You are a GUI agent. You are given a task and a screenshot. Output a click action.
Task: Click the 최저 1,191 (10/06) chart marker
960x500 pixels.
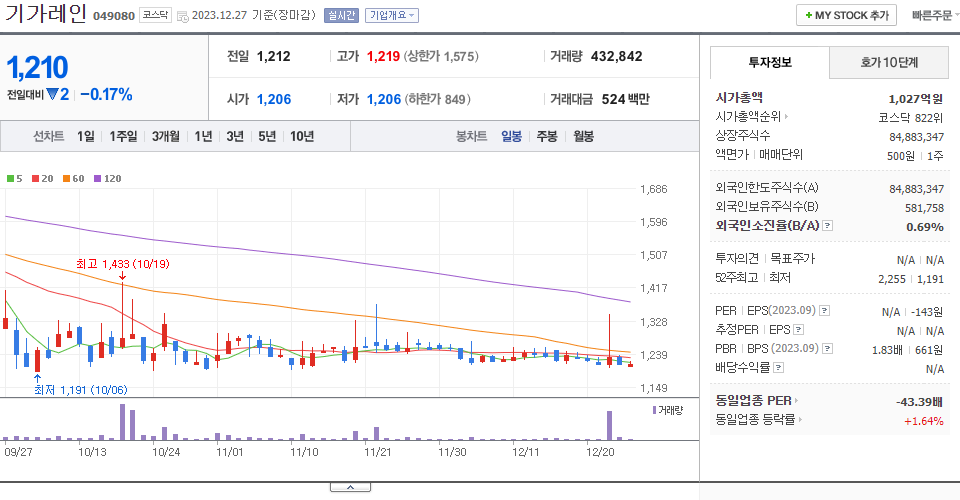pyautogui.click(x=81, y=390)
